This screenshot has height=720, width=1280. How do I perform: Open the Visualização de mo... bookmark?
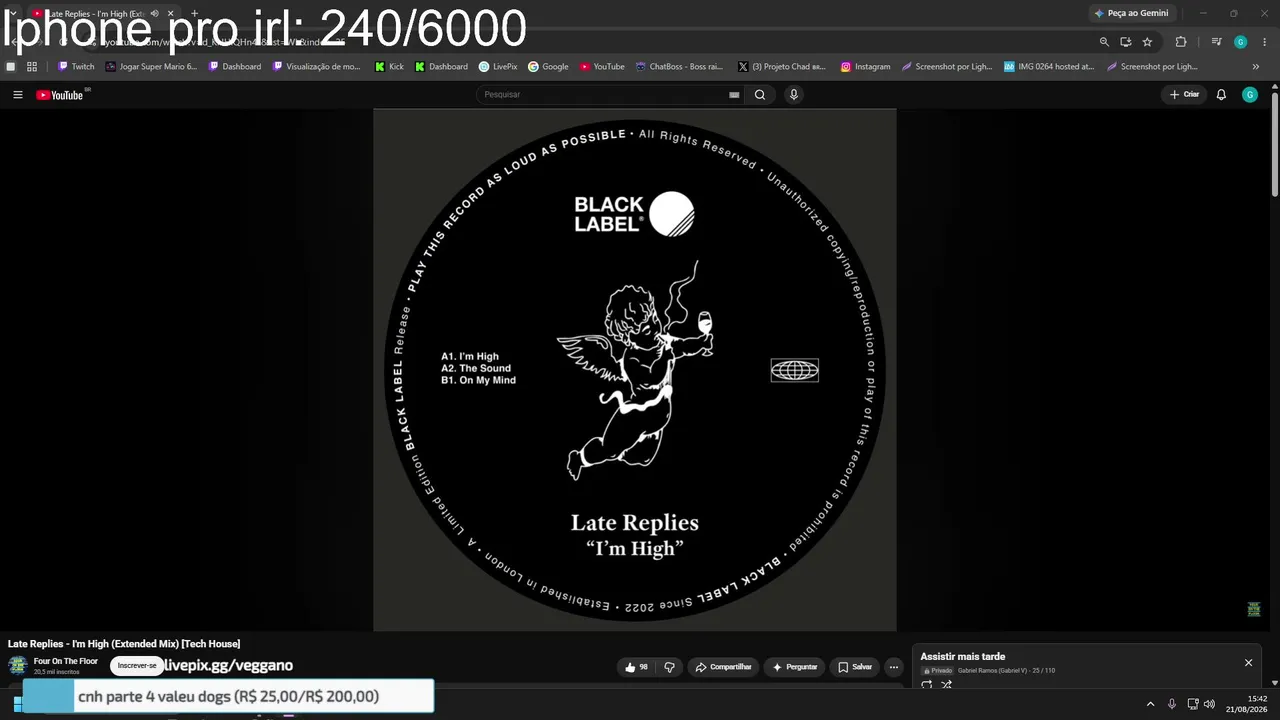coord(317,67)
